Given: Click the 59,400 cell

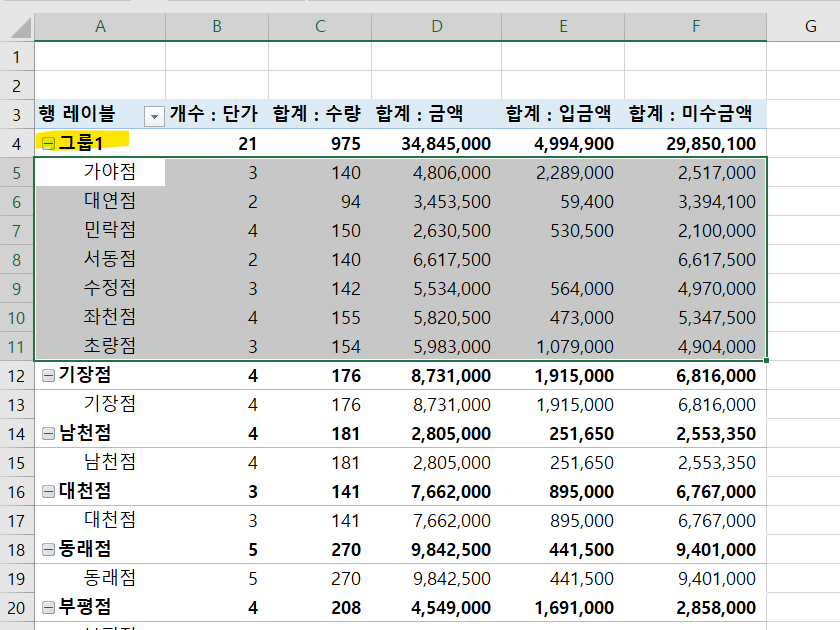Looking at the screenshot, I should pyautogui.click(x=563, y=201).
